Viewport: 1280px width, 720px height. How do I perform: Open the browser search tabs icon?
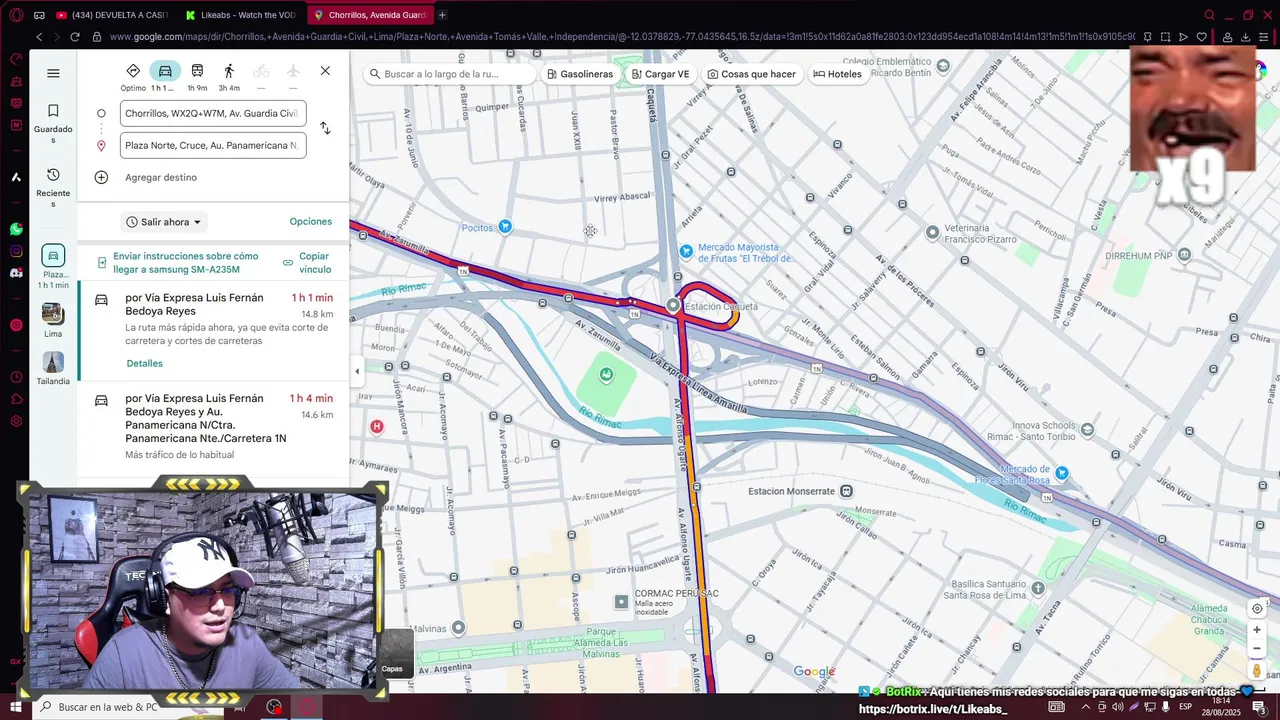click(1209, 15)
